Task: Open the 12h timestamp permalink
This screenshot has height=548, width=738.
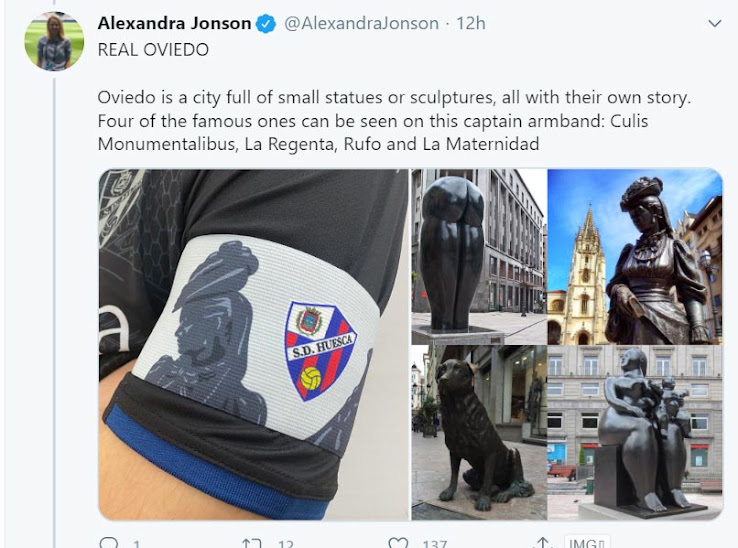Action: (x=471, y=23)
